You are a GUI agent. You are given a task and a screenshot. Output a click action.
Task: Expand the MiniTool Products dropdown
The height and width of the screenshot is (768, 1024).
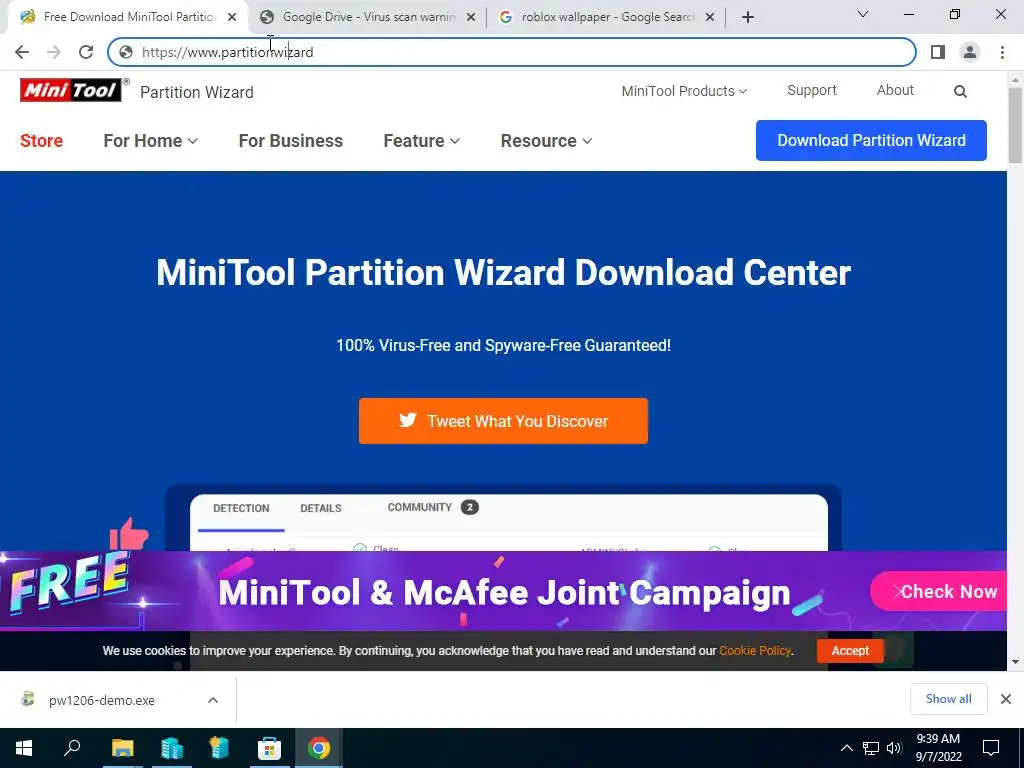(684, 91)
